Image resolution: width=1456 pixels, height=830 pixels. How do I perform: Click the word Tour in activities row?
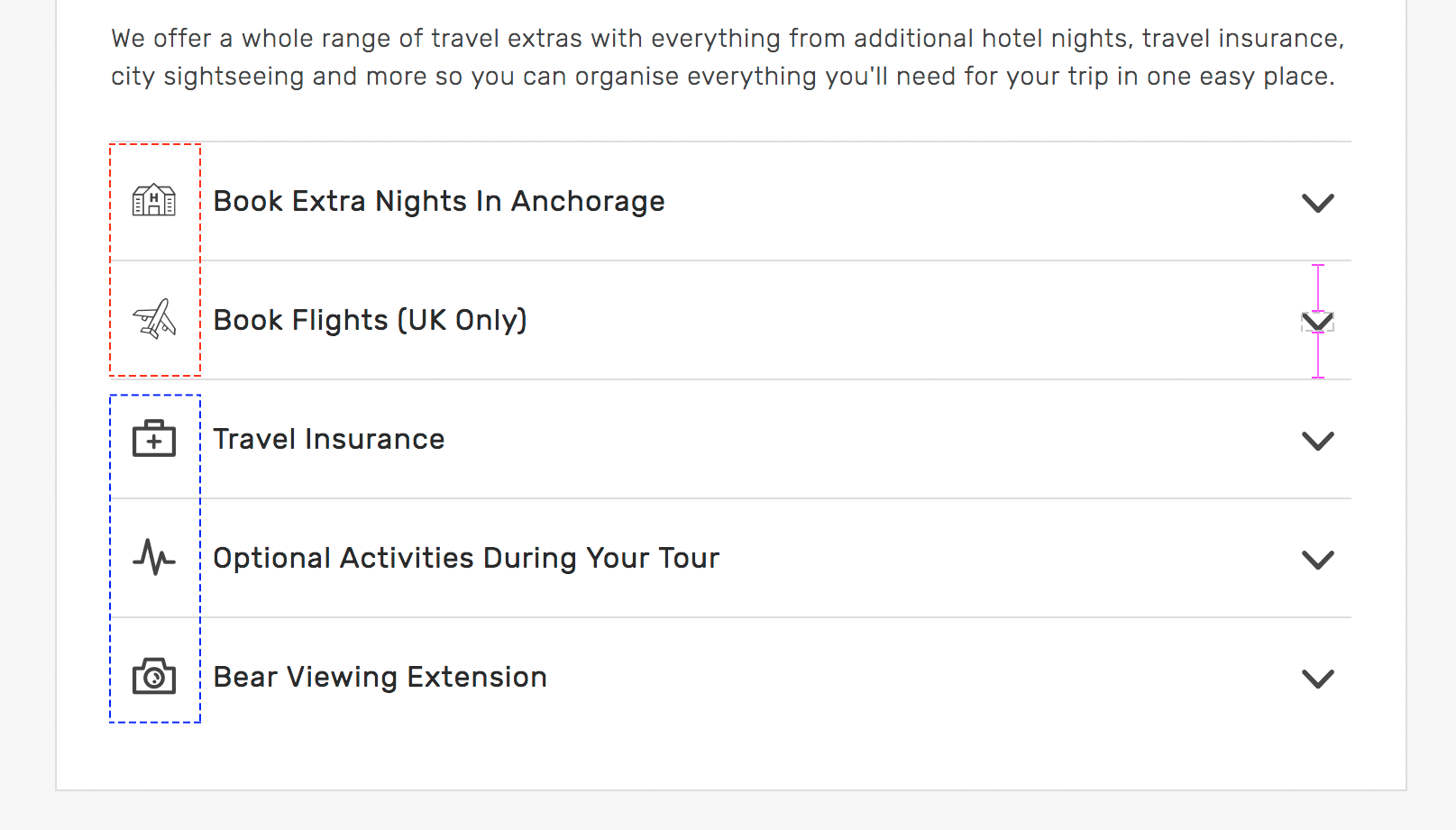point(689,558)
